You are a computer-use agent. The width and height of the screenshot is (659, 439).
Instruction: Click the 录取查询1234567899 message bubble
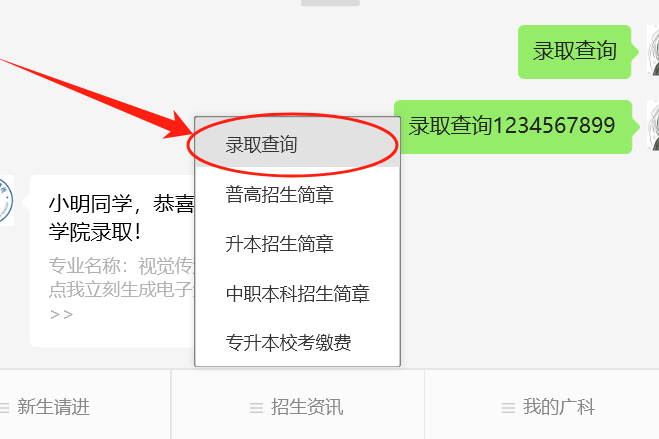click(x=513, y=126)
